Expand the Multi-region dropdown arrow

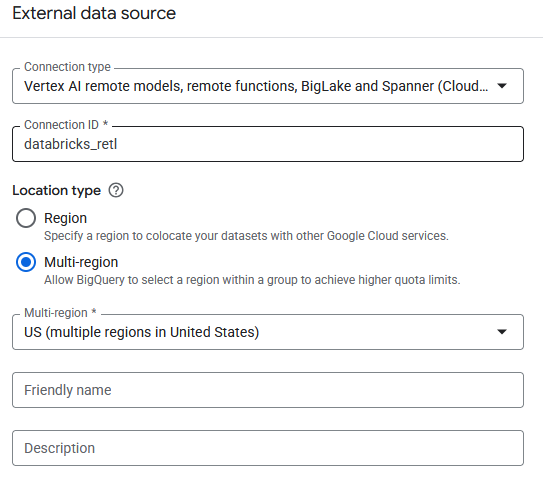click(502, 332)
